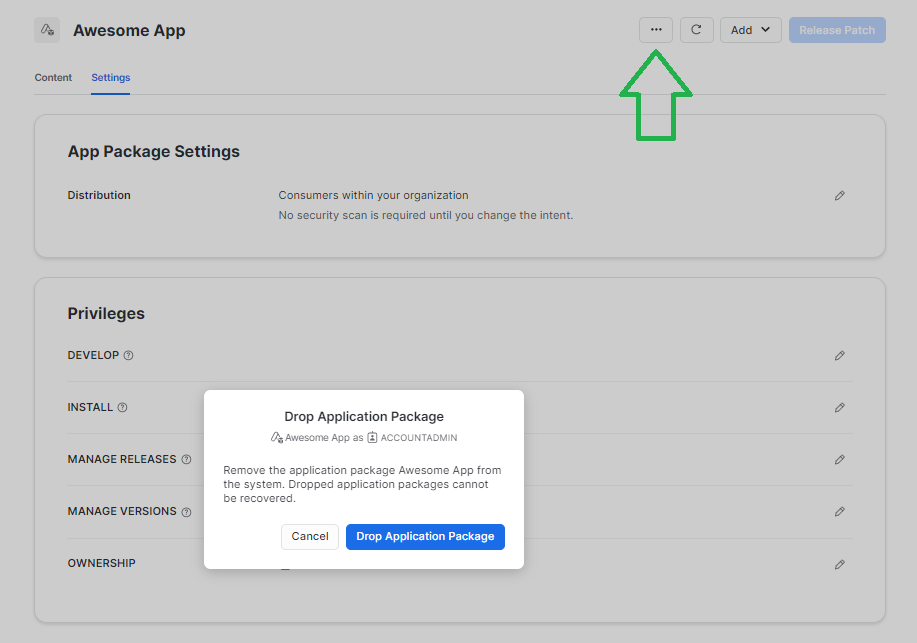Open the INSTALL help tooltip icon
The height and width of the screenshot is (643, 917).
tap(122, 407)
